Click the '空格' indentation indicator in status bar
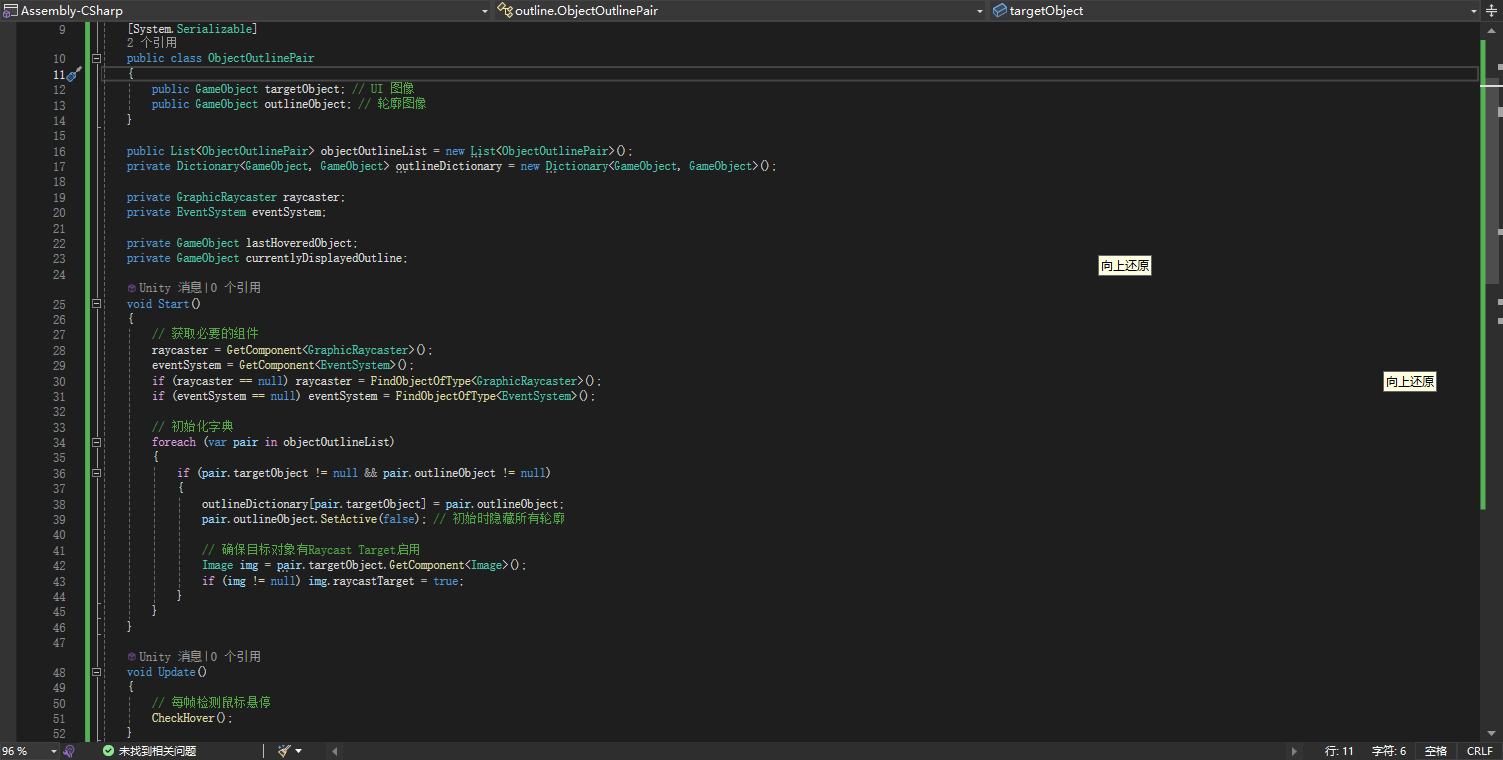The image size is (1503, 760). coord(1435,751)
